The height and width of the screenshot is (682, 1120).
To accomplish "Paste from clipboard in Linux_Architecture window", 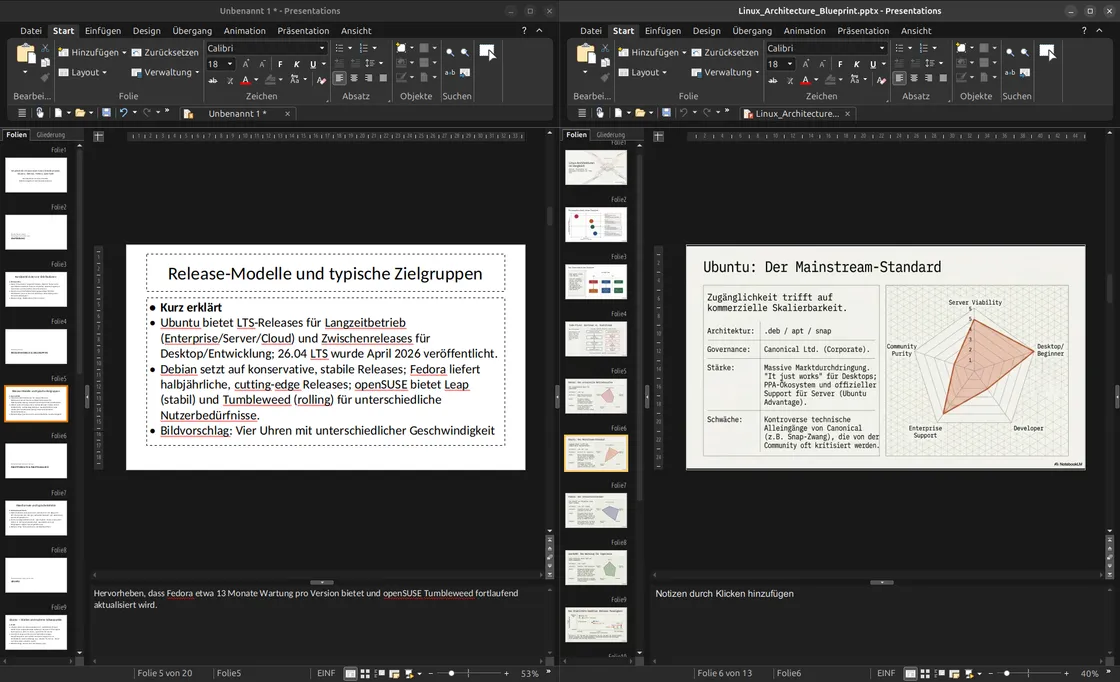I will point(586,54).
